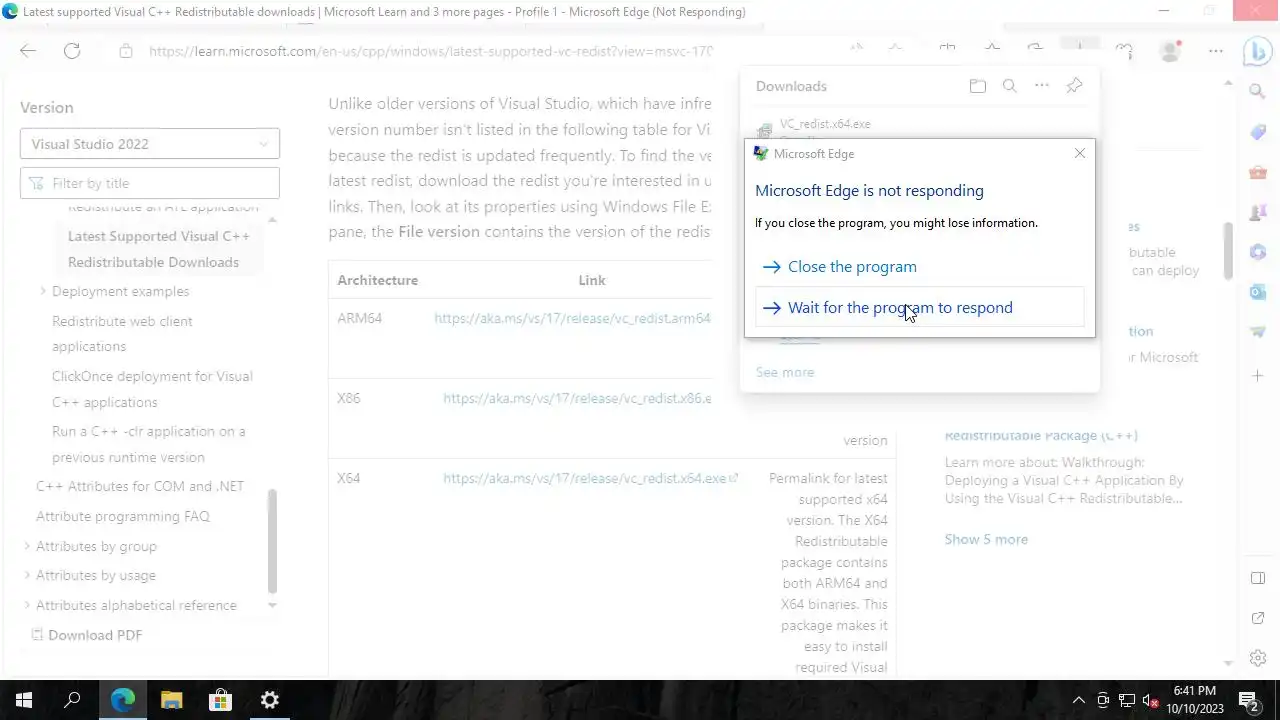Dismiss the Microsoft Edge not responding dialog
1280x720 pixels.
pyautogui.click(x=1079, y=154)
